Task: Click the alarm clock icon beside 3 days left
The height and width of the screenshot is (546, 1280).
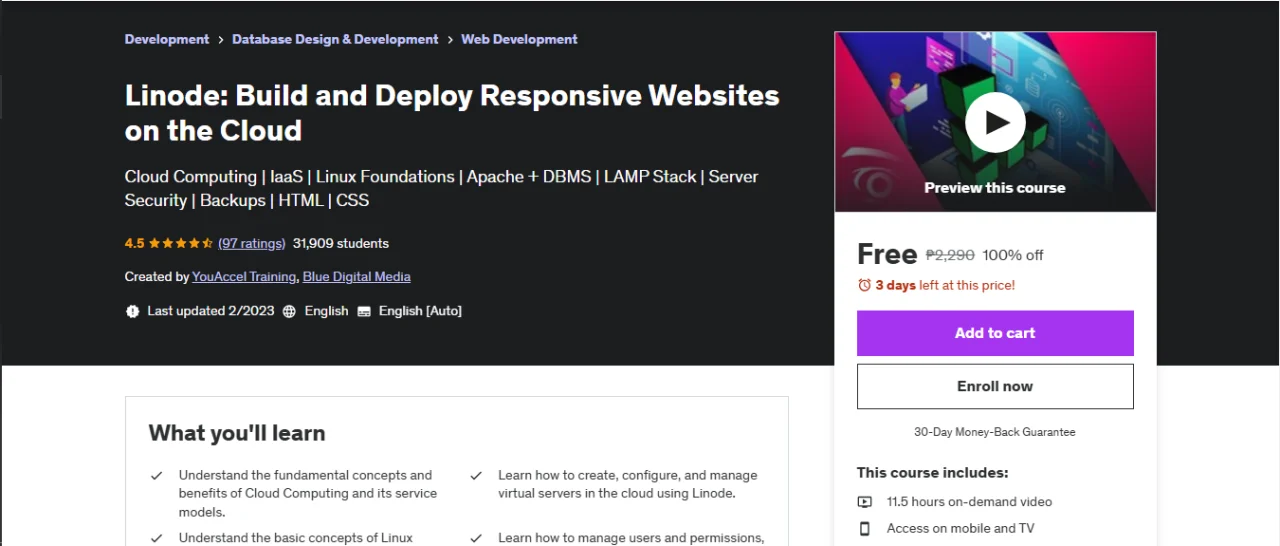Action: coord(865,285)
